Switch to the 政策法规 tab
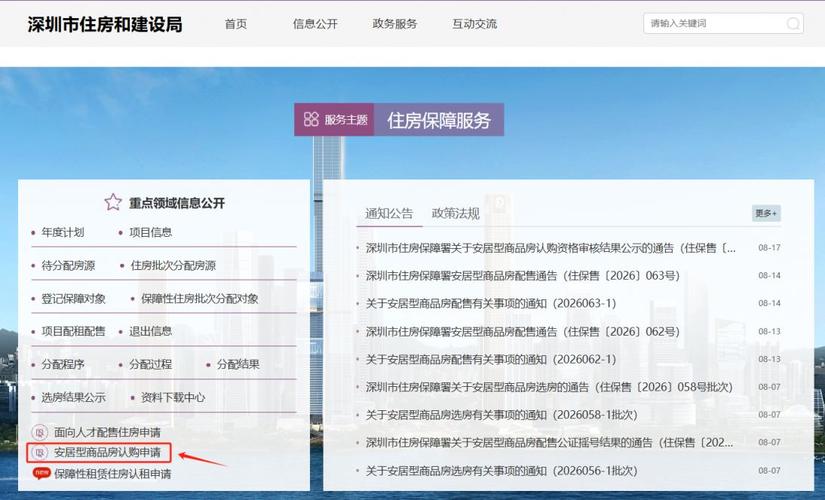Screen dimensions: 825x500 point(456,213)
